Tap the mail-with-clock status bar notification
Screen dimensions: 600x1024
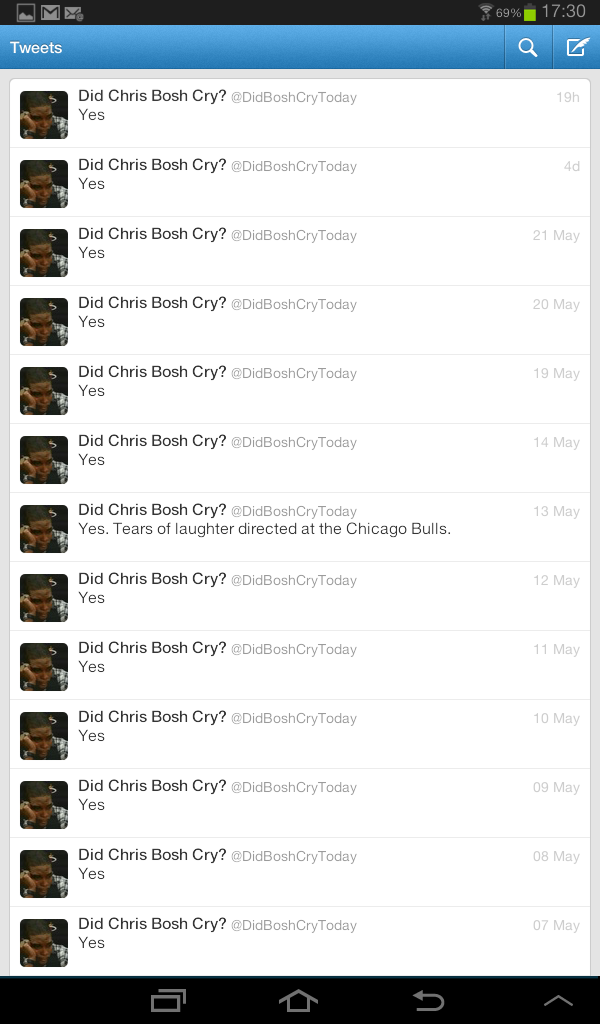(74, 12)
